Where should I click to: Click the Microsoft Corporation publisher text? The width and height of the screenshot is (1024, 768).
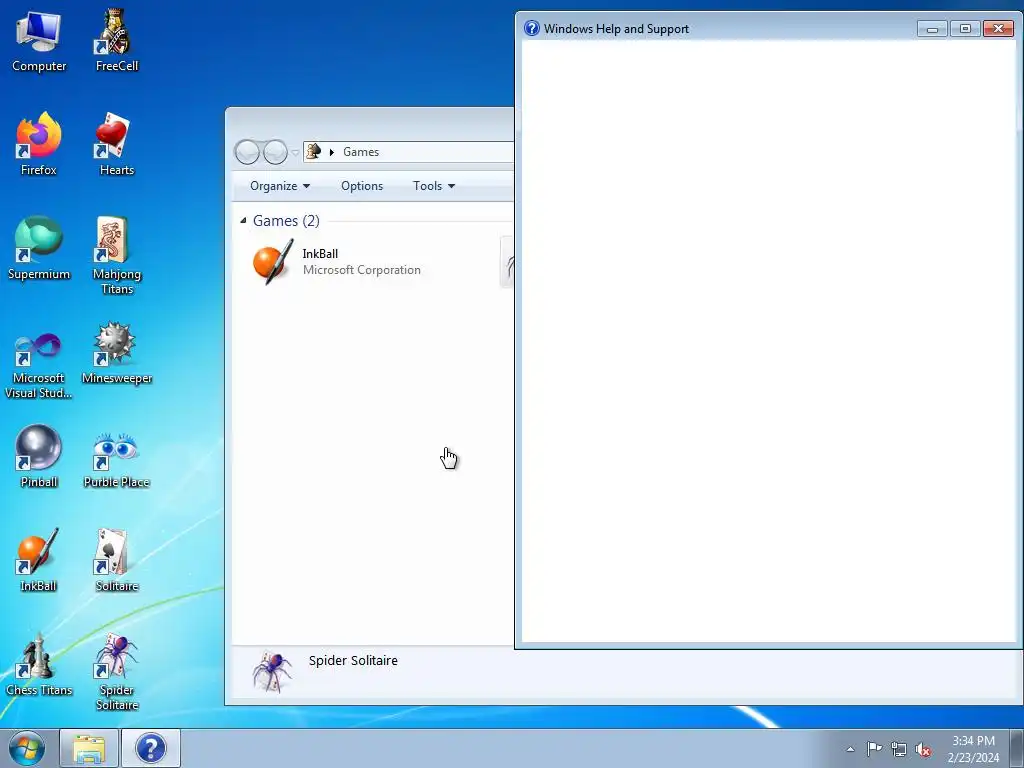(362, 270)
